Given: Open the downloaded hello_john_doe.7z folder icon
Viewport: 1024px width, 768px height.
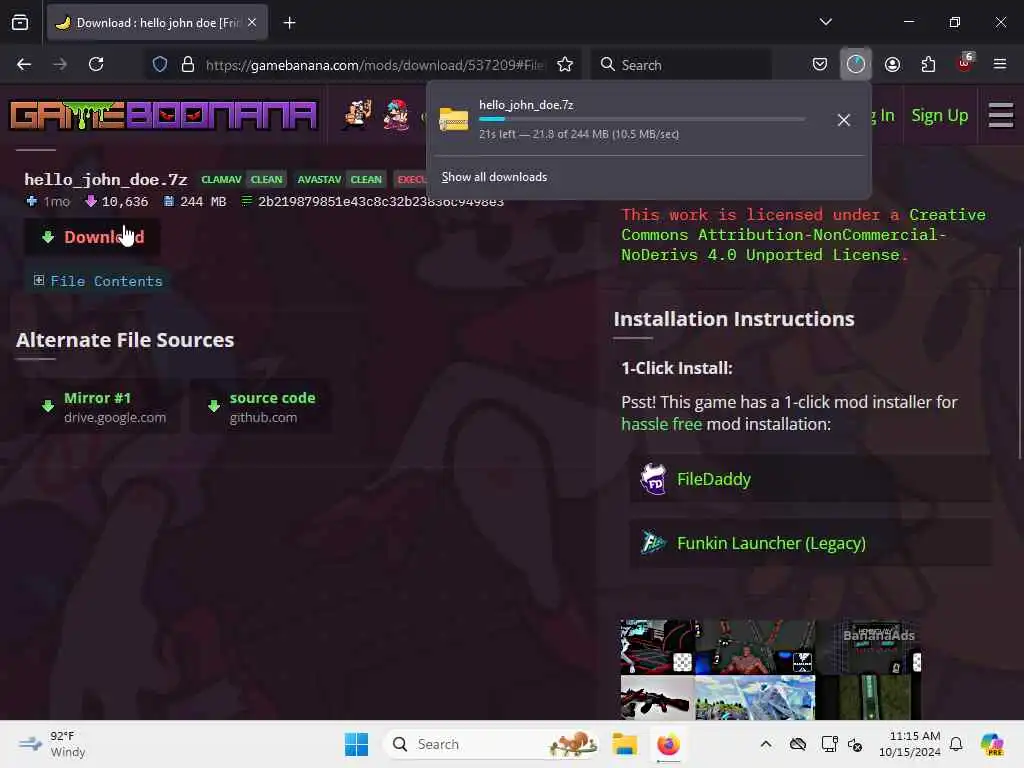Looking at the screenshot, I should coord(454,120).
